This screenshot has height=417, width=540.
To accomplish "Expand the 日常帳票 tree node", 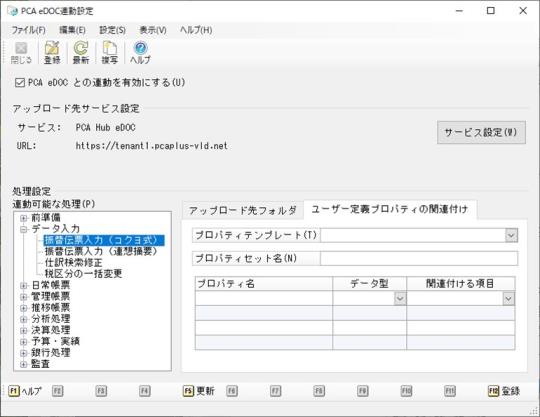I will pyautogui.click(x=23, y=285).
